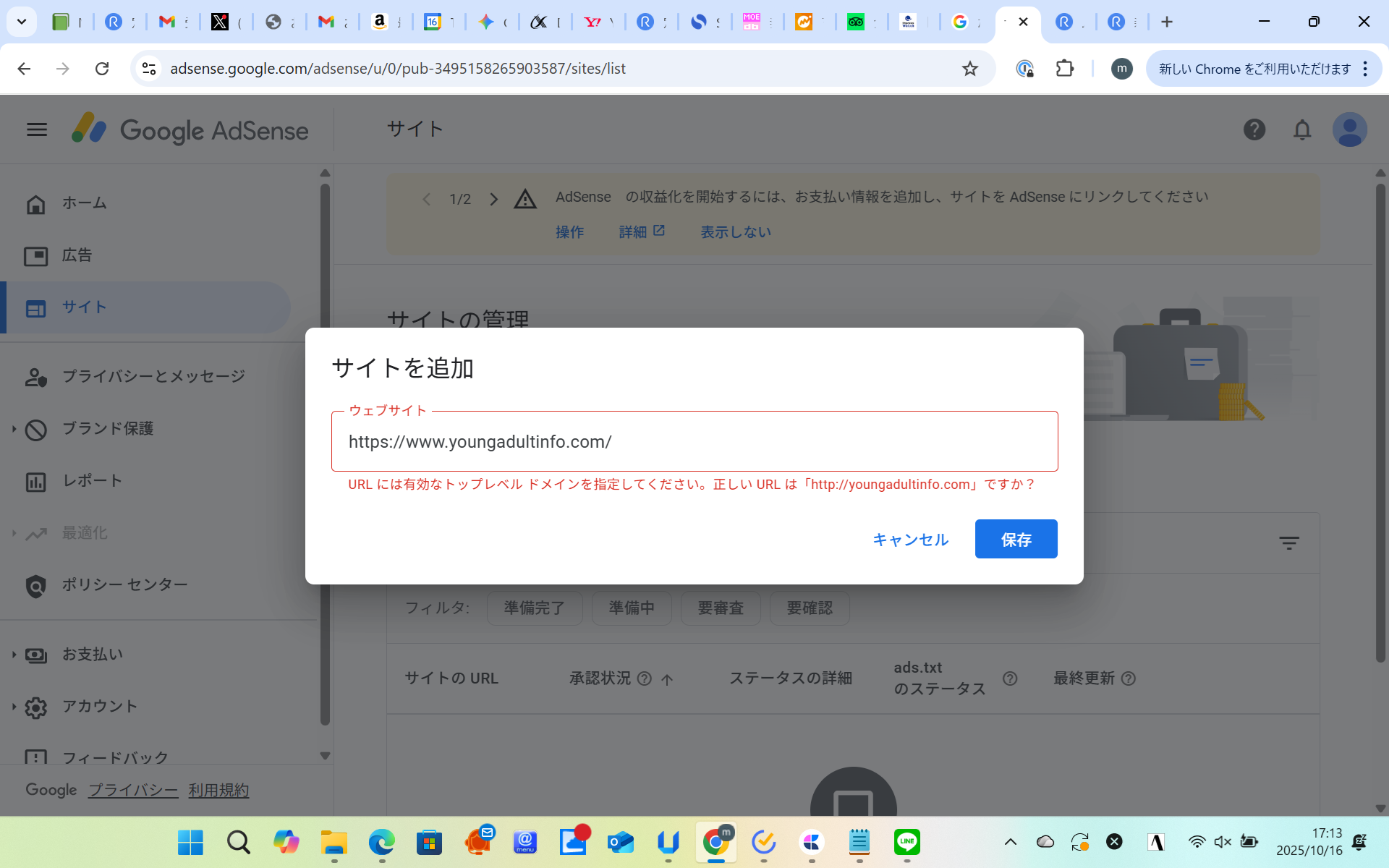Open LINE app from taskbar
Image resolution: width=1389 pixels, height=868 pixels.
[x=906, y=842]
